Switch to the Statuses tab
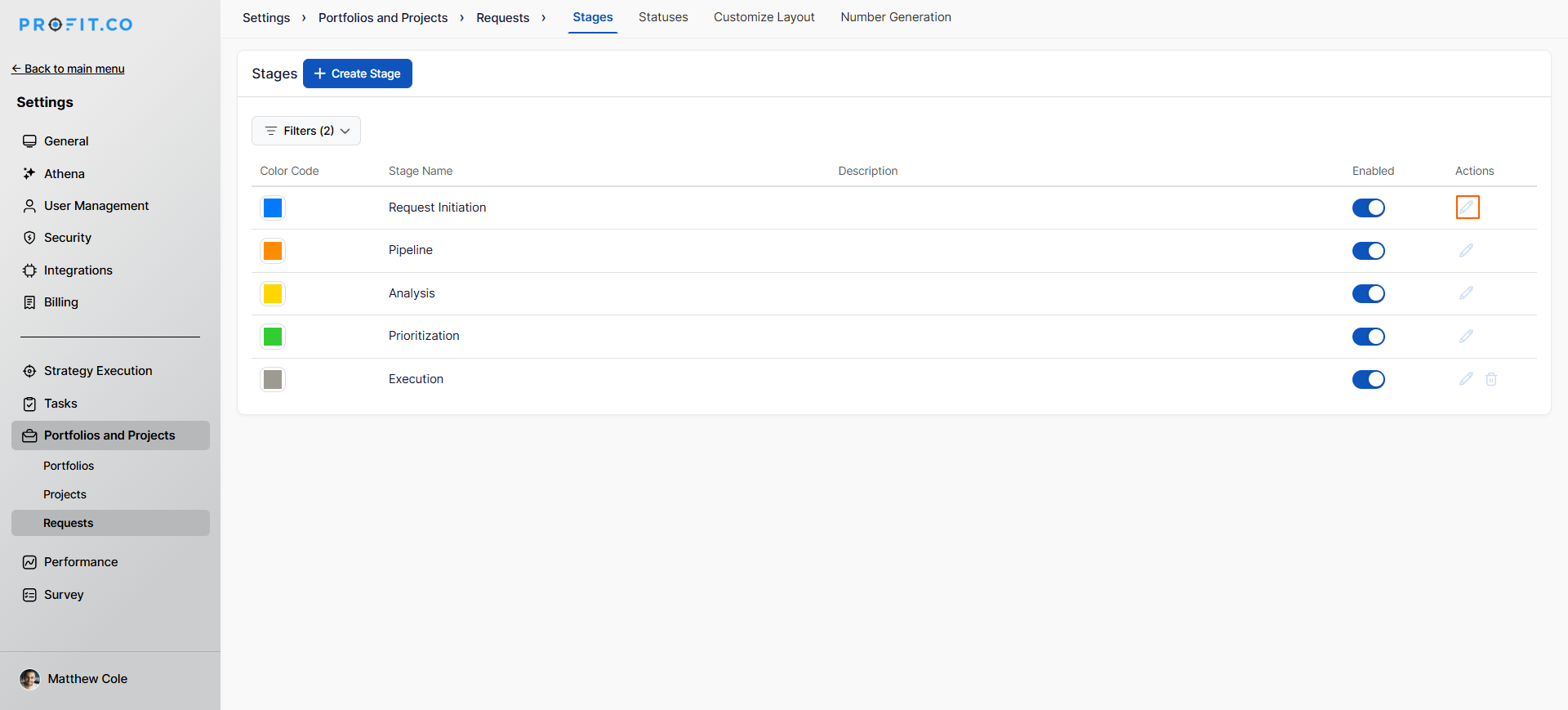The image size is (1568, 710). click(x=662, y=17)
